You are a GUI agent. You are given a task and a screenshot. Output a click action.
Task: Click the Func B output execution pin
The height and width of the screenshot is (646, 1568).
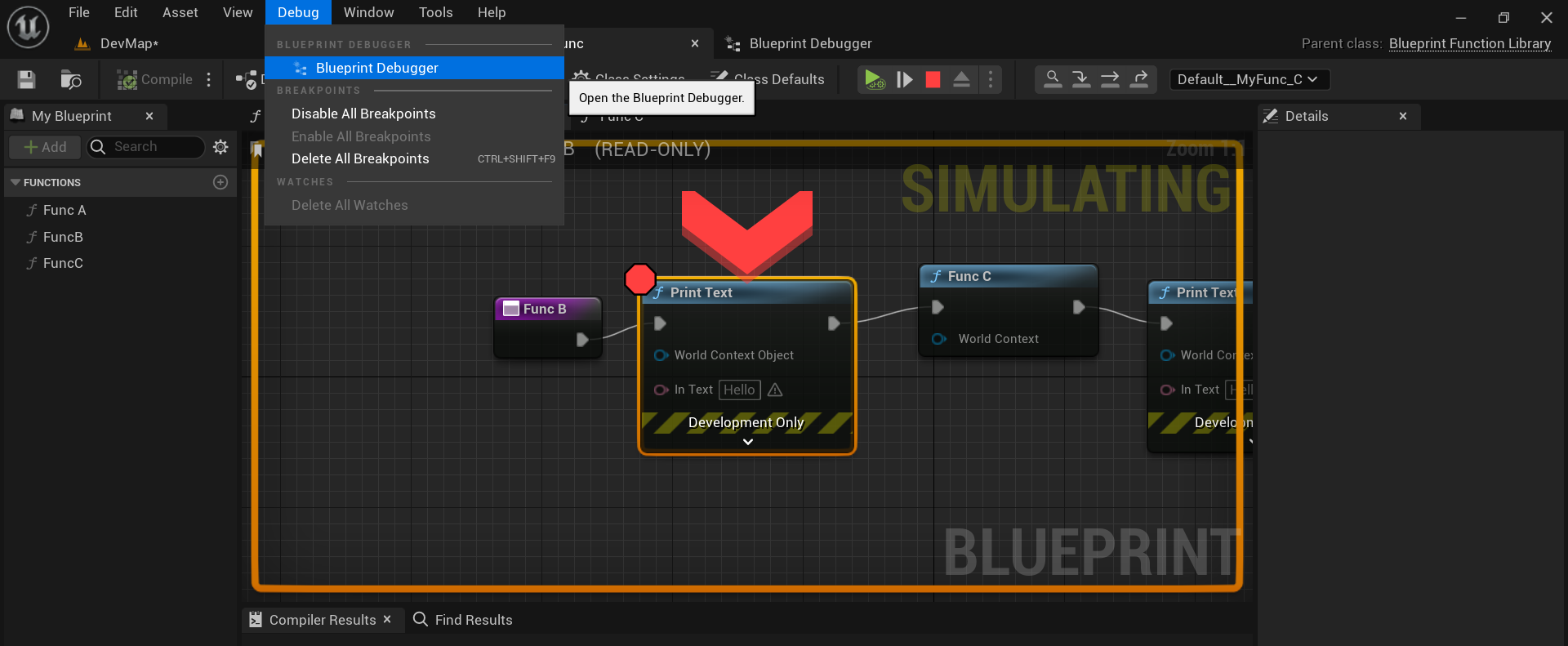(582, 340)
